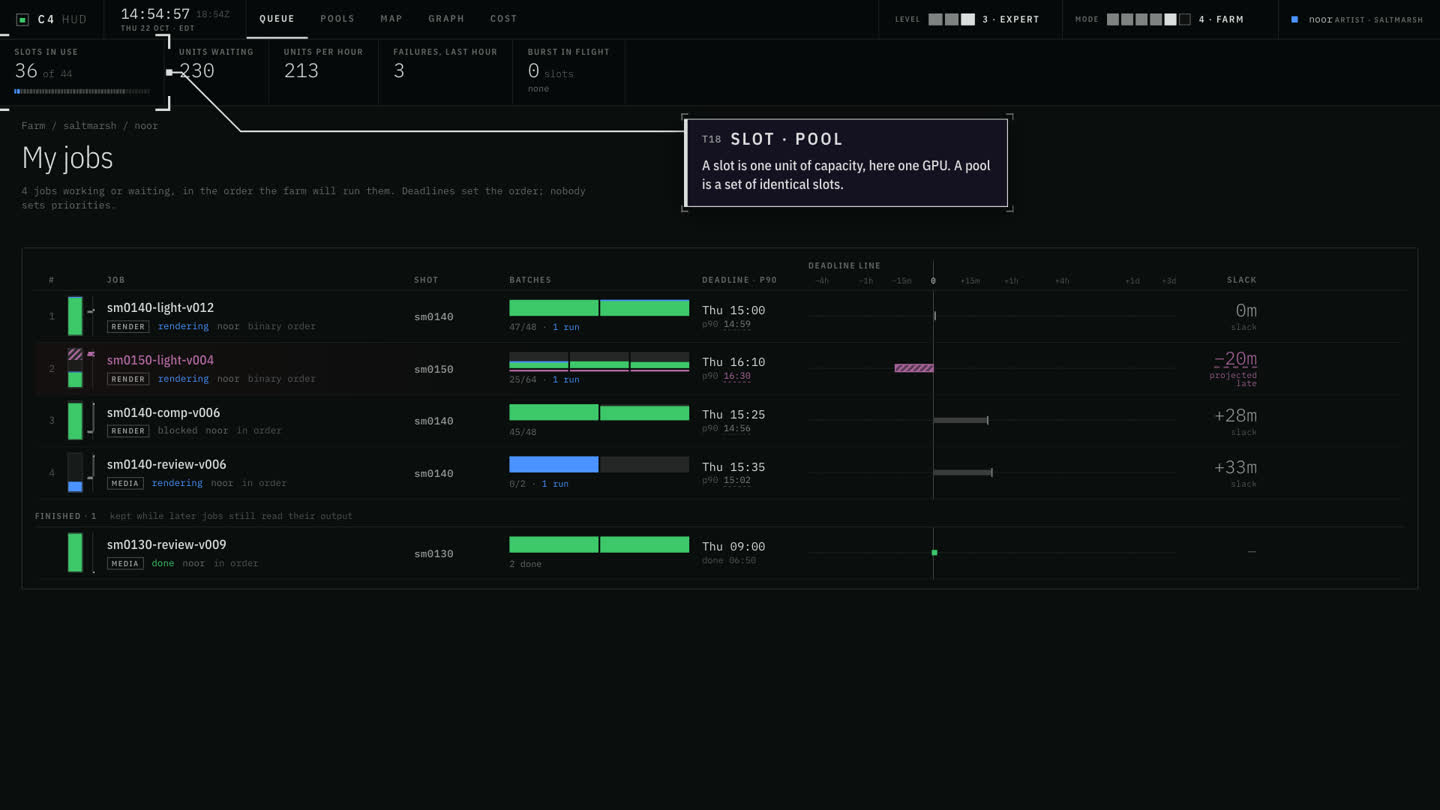This screenshot has height=810, width=1440.
Task: Click the 'FINISHED · 1' section header
Action: 65,516
